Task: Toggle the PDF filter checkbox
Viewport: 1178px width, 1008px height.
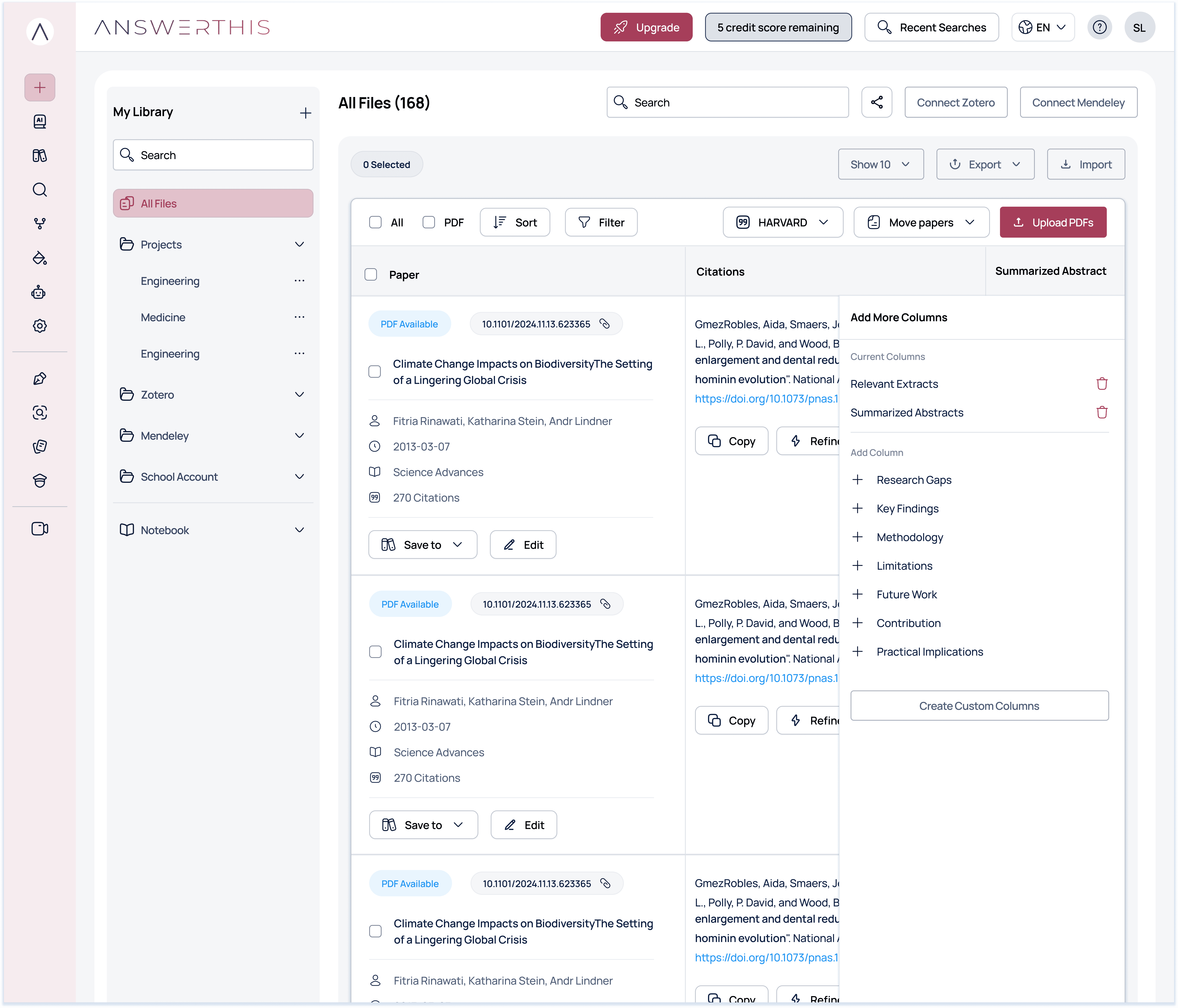Action: [429, 222]
